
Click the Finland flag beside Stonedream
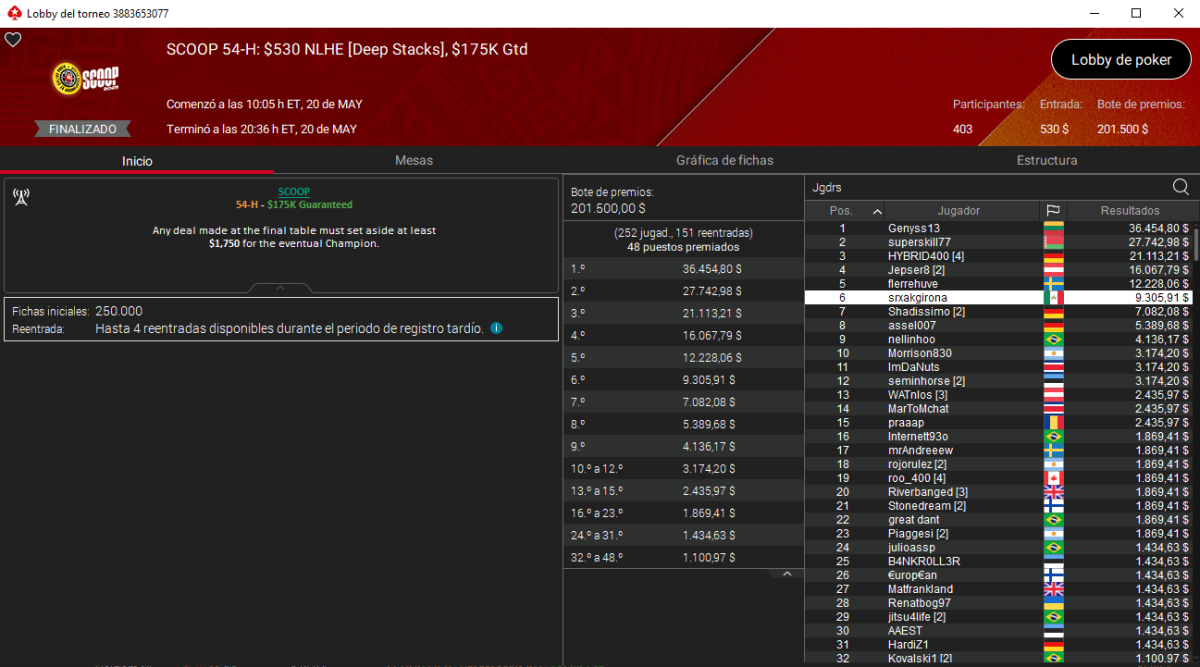(x=1053, y=507)
